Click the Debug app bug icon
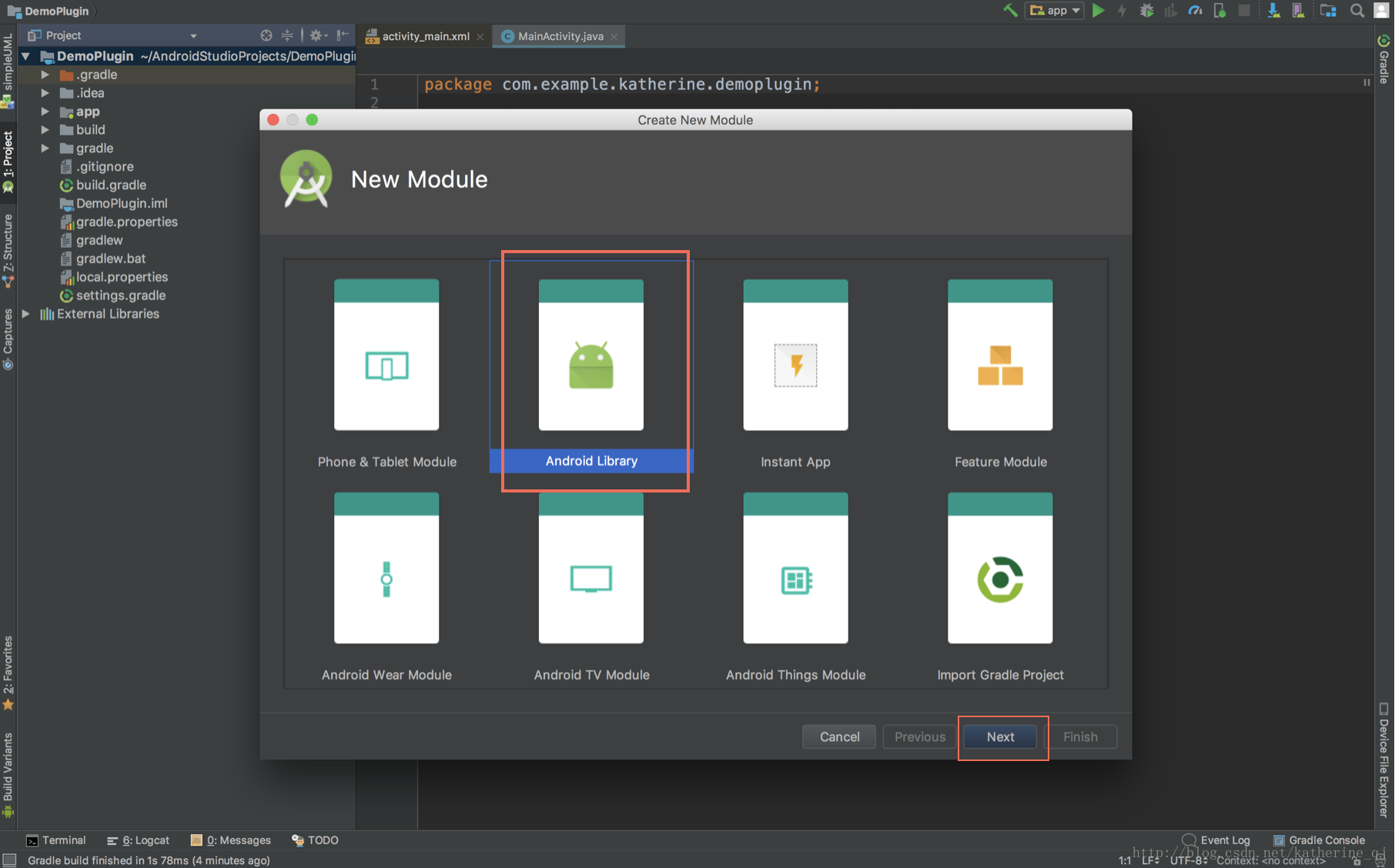1395x868 pixels. click(x=1146, y=11)
